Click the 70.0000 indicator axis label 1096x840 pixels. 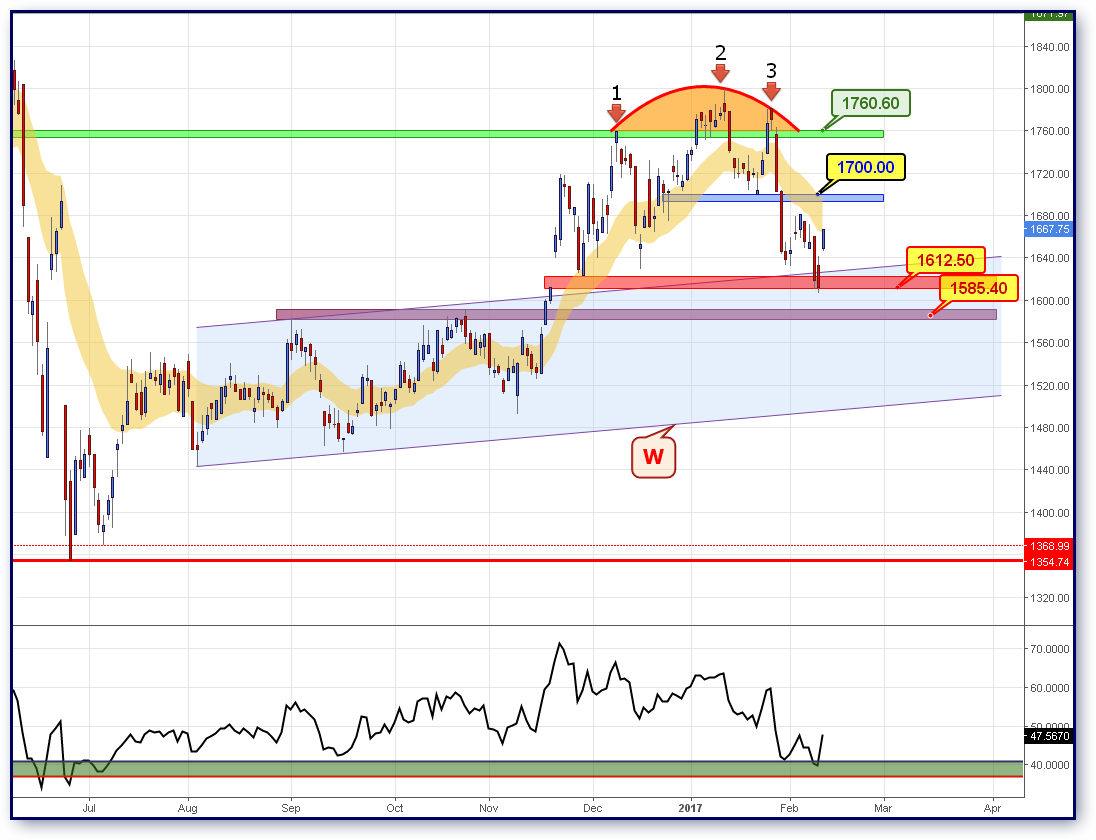coord(1049,649)
